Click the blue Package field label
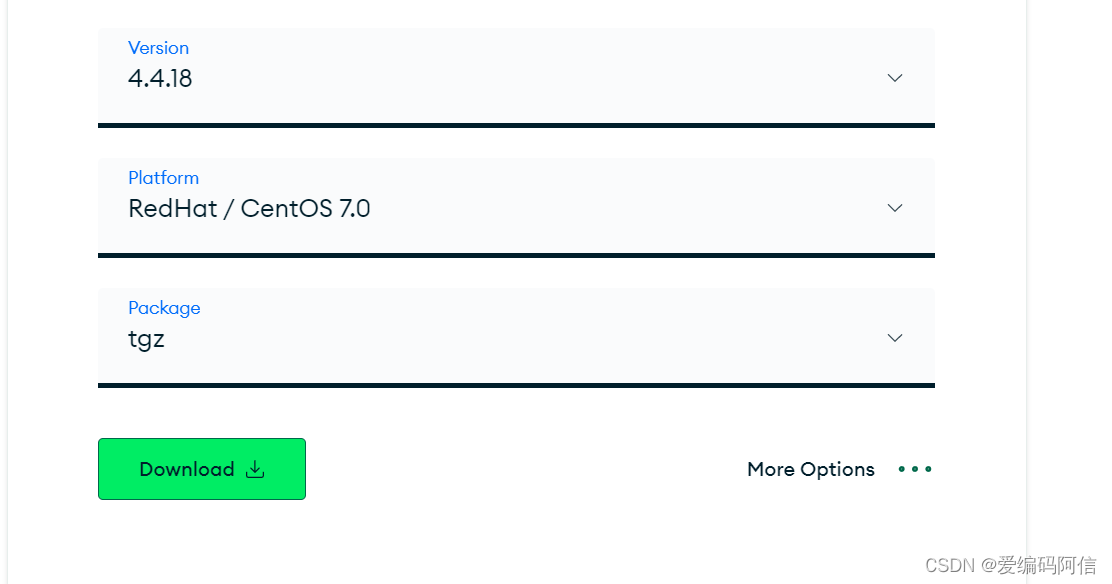The width and height of the screenshot is (1112, 584). [x=164, y=308]
